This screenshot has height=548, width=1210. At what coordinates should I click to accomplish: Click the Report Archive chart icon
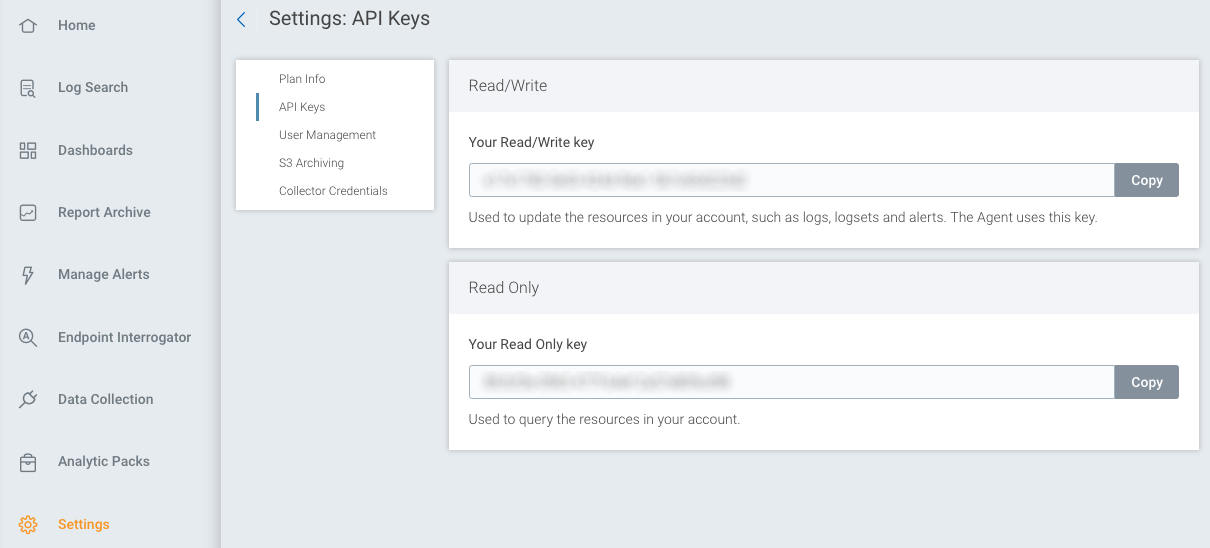(x=28, y=212)
